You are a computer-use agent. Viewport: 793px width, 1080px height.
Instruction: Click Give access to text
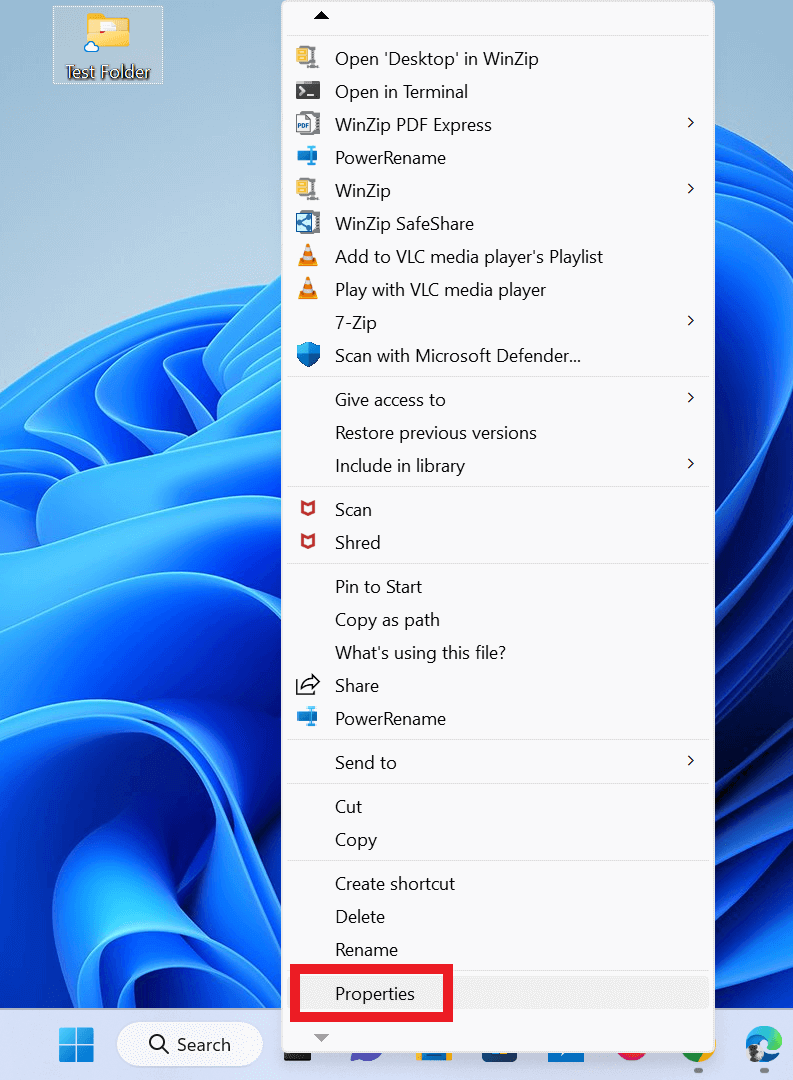pyautogui.click(x=390, y=400)
